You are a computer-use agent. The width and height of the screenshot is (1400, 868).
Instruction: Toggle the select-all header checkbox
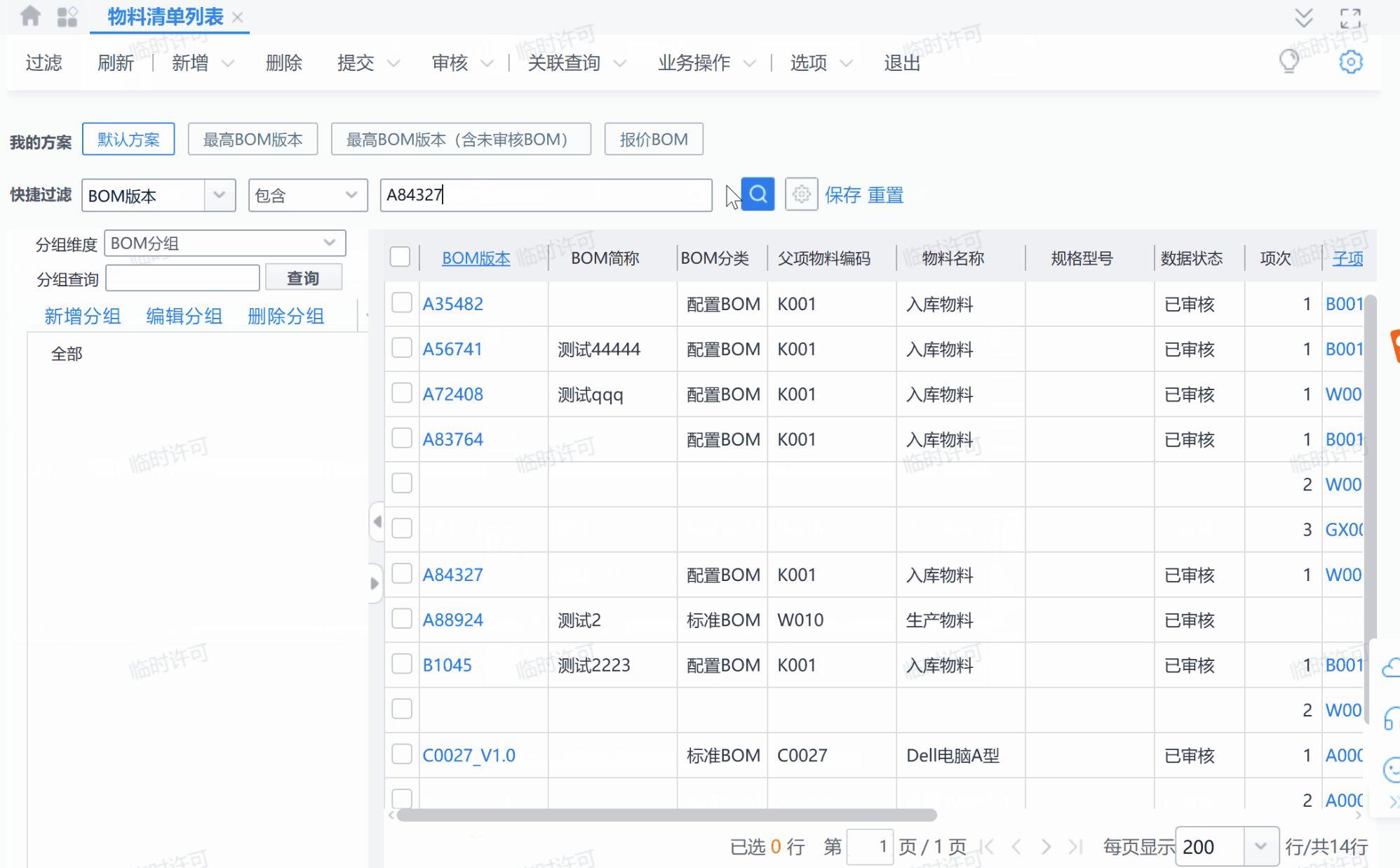[400, 257]
